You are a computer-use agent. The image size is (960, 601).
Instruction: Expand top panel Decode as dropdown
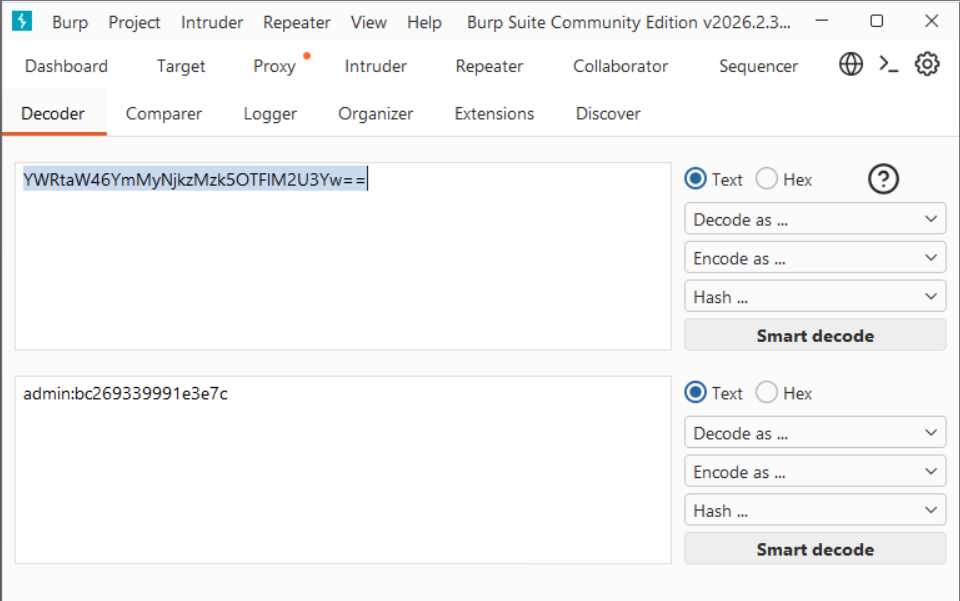coord(815,219)
